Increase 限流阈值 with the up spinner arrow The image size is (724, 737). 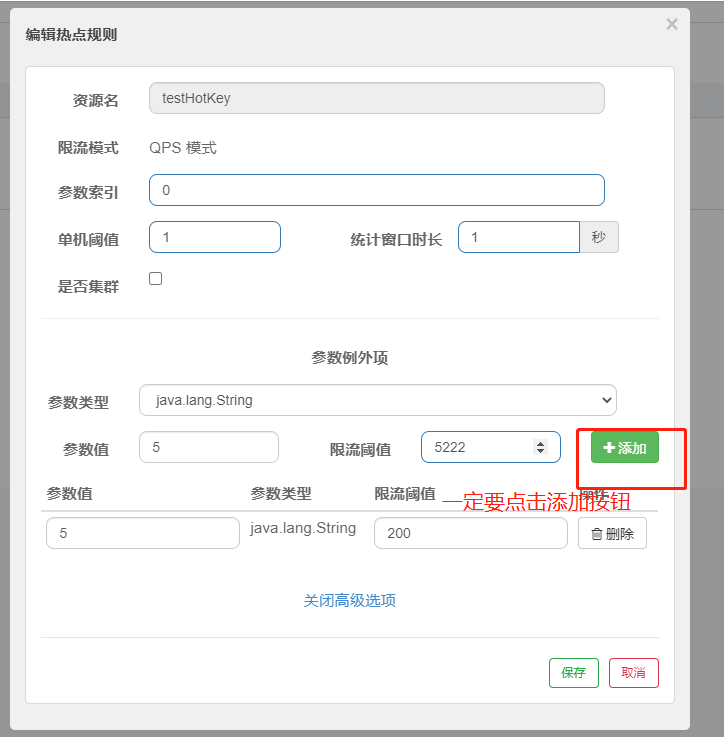pyautogui.click(x=541, y=443)
